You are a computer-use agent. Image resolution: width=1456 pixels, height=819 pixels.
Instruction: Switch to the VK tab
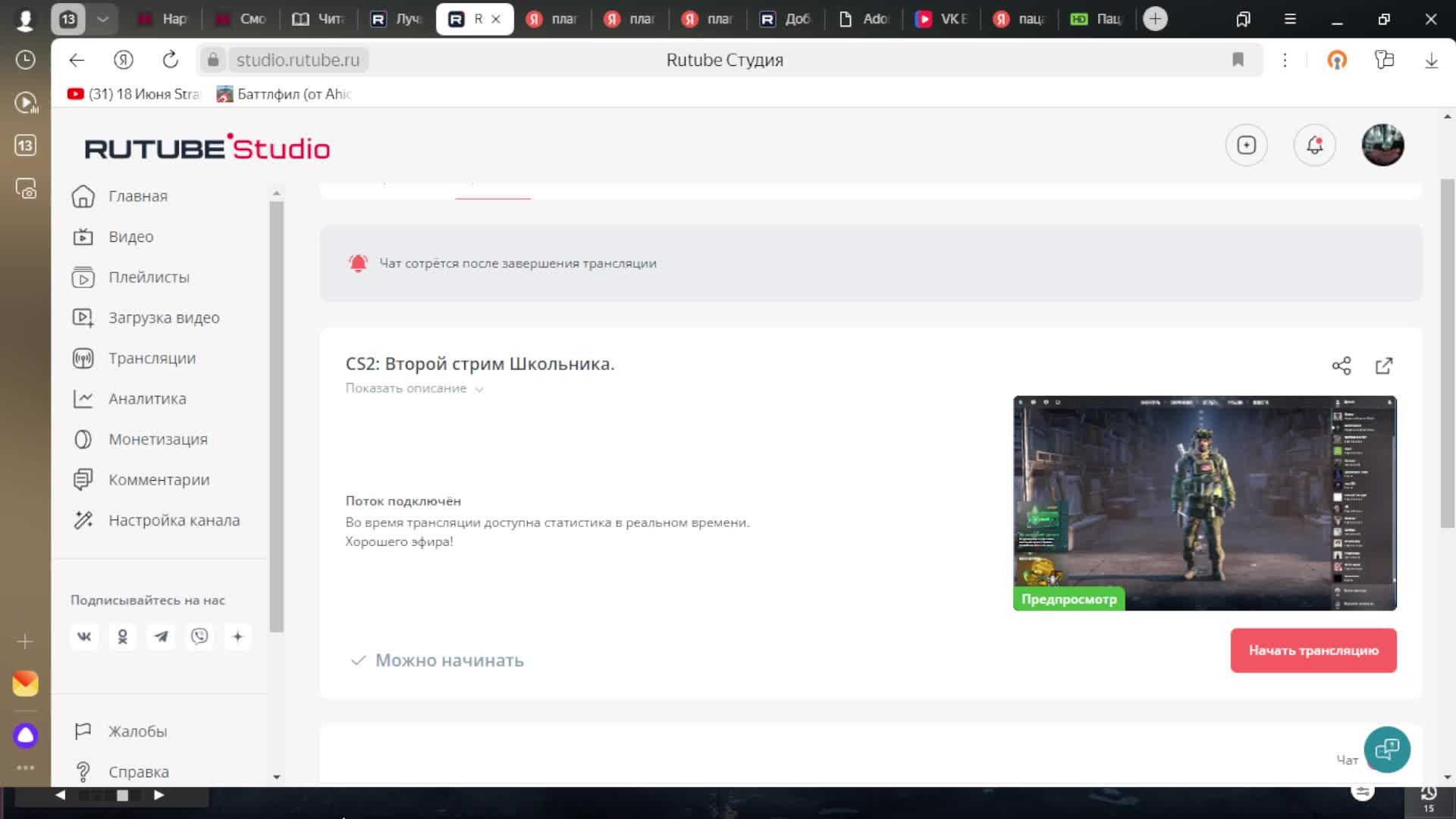(x=941, y=19)
